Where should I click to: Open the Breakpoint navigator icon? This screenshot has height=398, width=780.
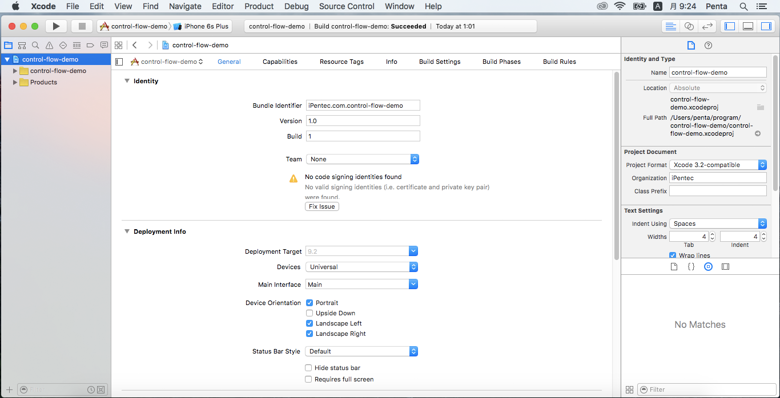click(90, 45)
